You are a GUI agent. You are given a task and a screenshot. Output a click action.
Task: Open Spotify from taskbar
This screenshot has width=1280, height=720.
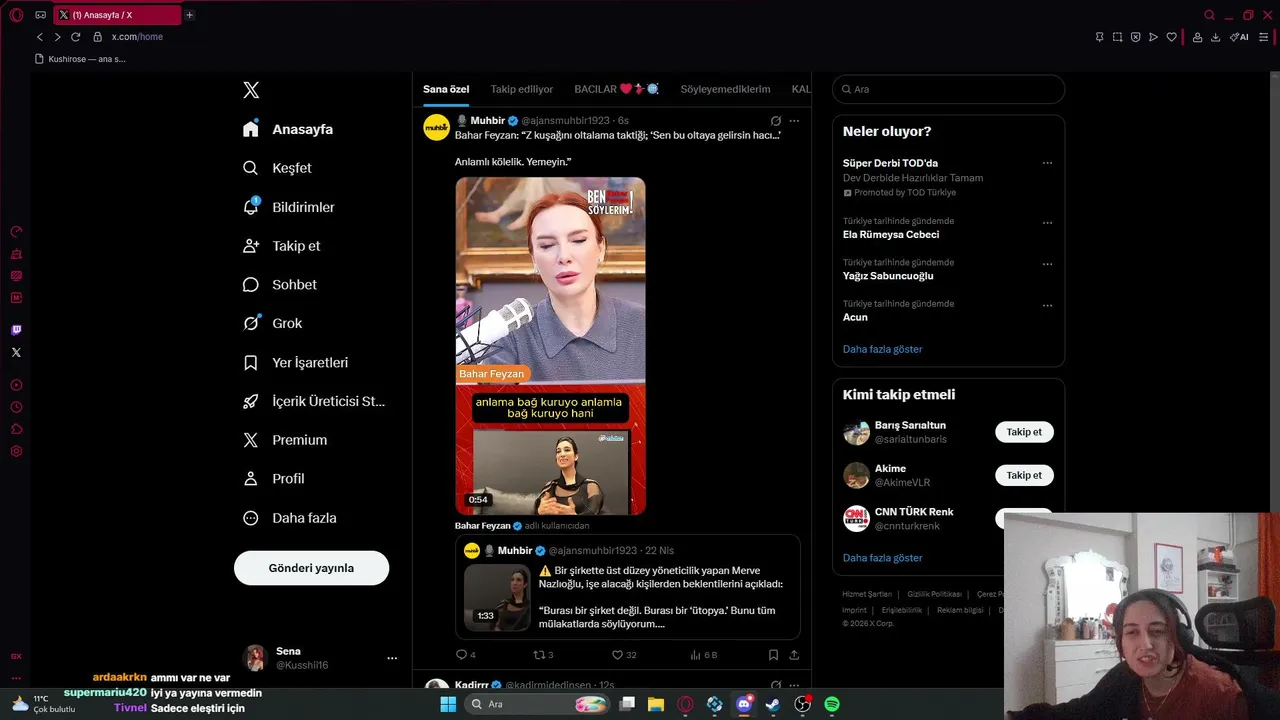coord(832,704)
